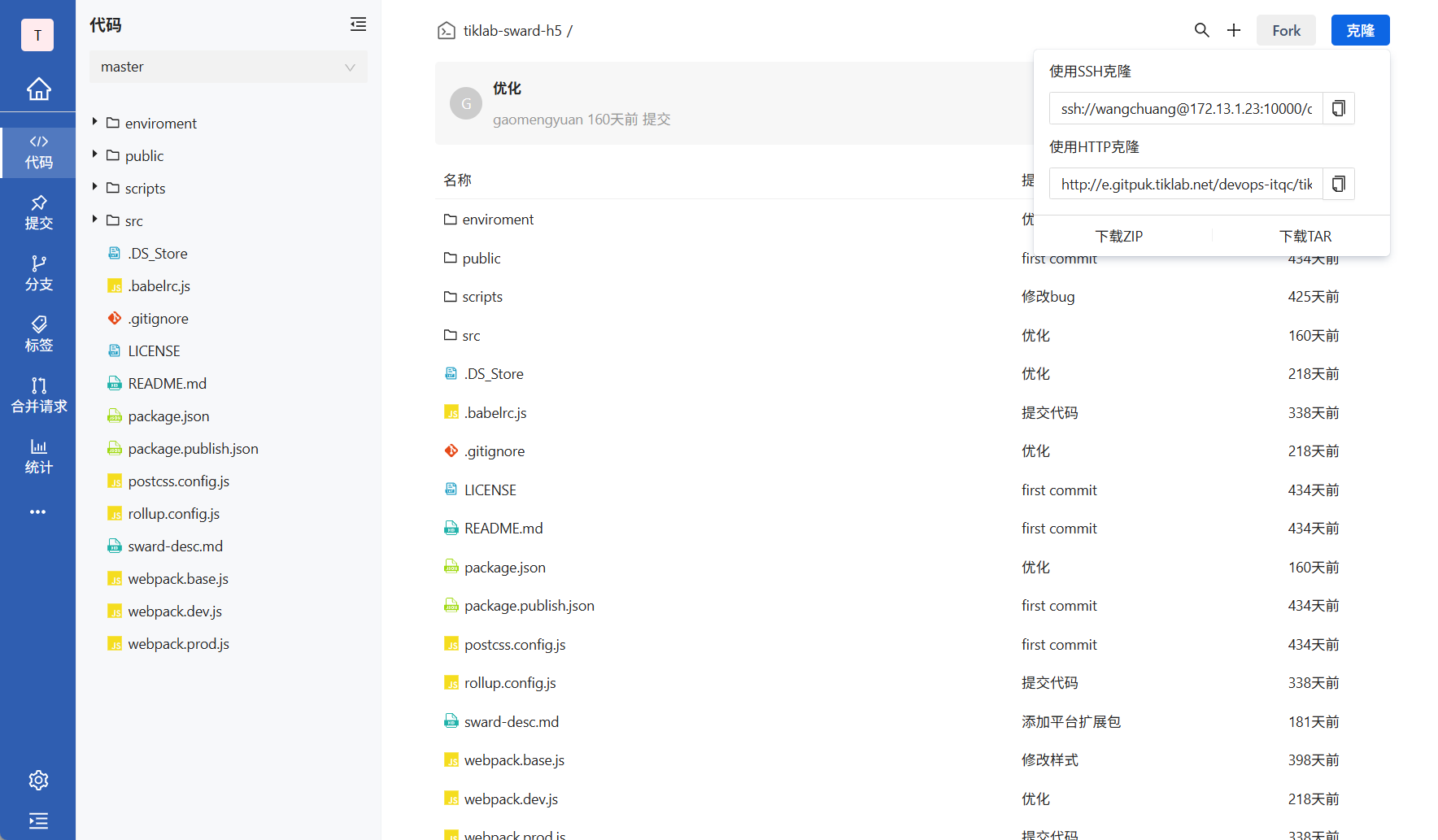The height and width of the screenshot is (840, 1438).
Task: Open webpack.dev.js in the file list
Action: click(x=511, y=799)
